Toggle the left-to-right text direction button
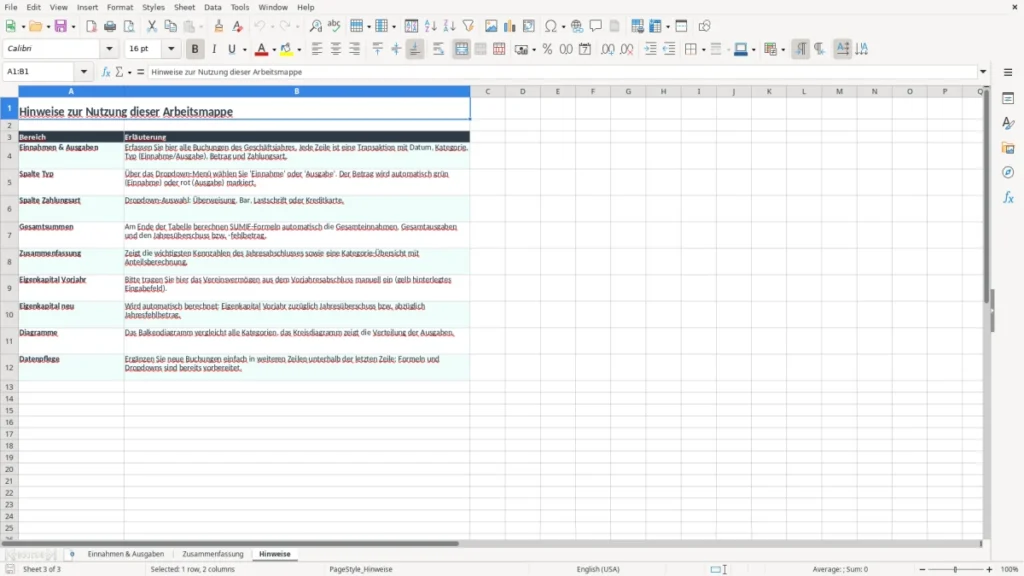This screenshot has height=576, width=1024. 801,49
